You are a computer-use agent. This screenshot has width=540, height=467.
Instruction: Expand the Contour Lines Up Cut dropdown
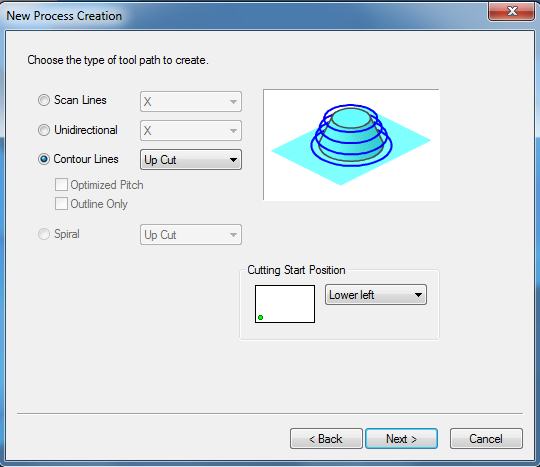tap(191, 159)
